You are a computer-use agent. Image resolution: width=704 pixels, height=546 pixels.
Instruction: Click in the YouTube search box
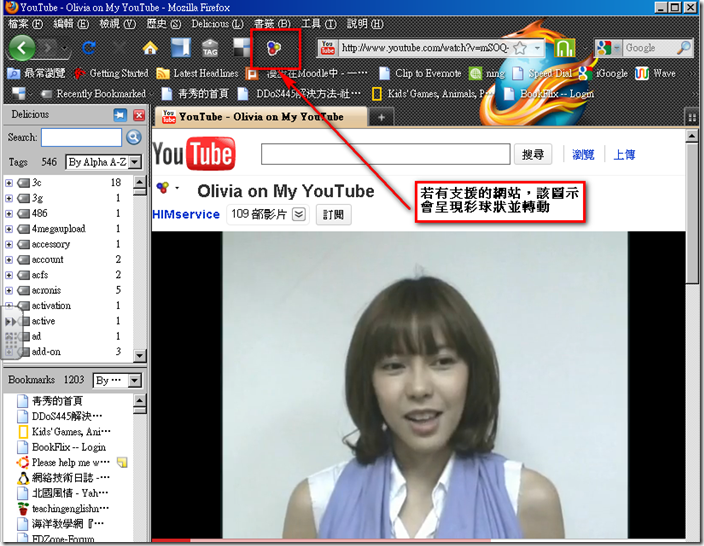[386, 154]
